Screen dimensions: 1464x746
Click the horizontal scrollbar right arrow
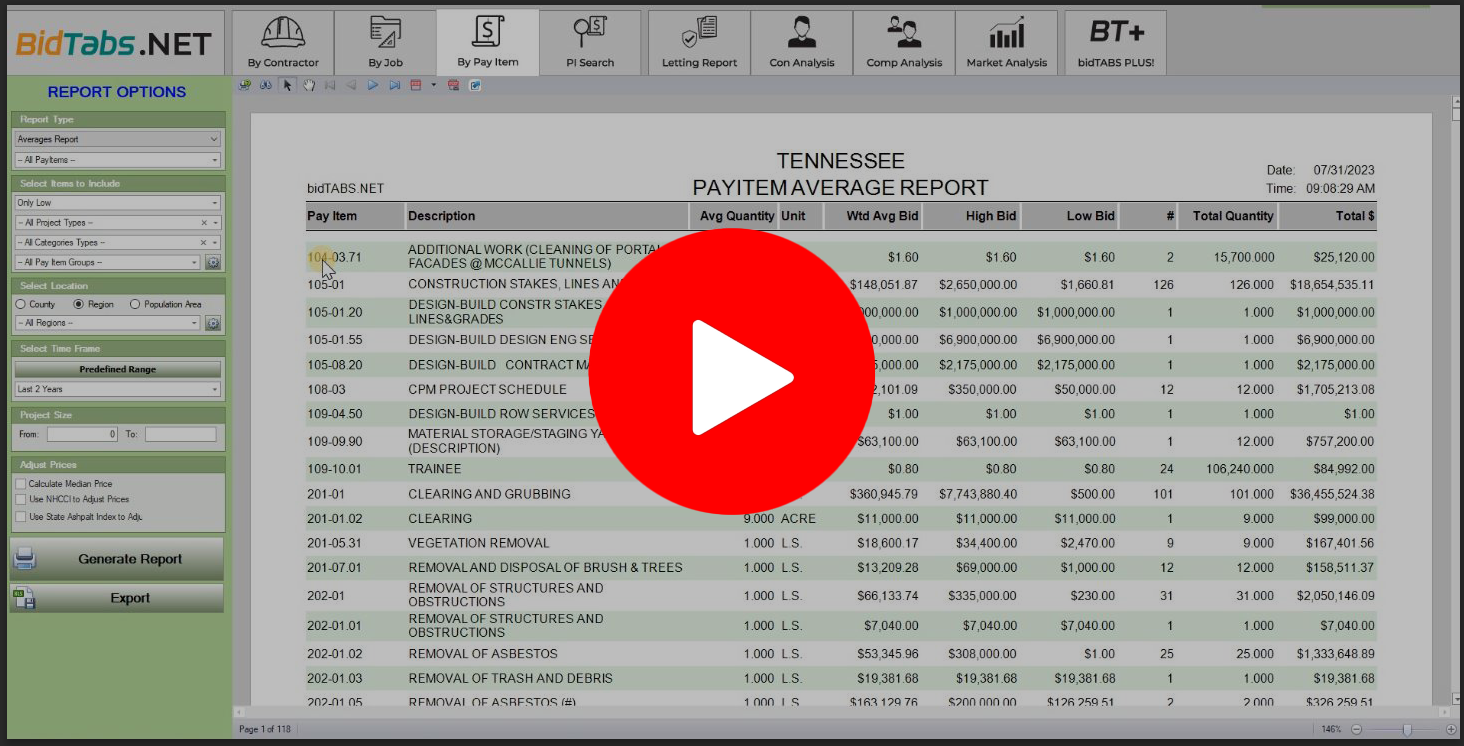click(x=1444, y=712)
